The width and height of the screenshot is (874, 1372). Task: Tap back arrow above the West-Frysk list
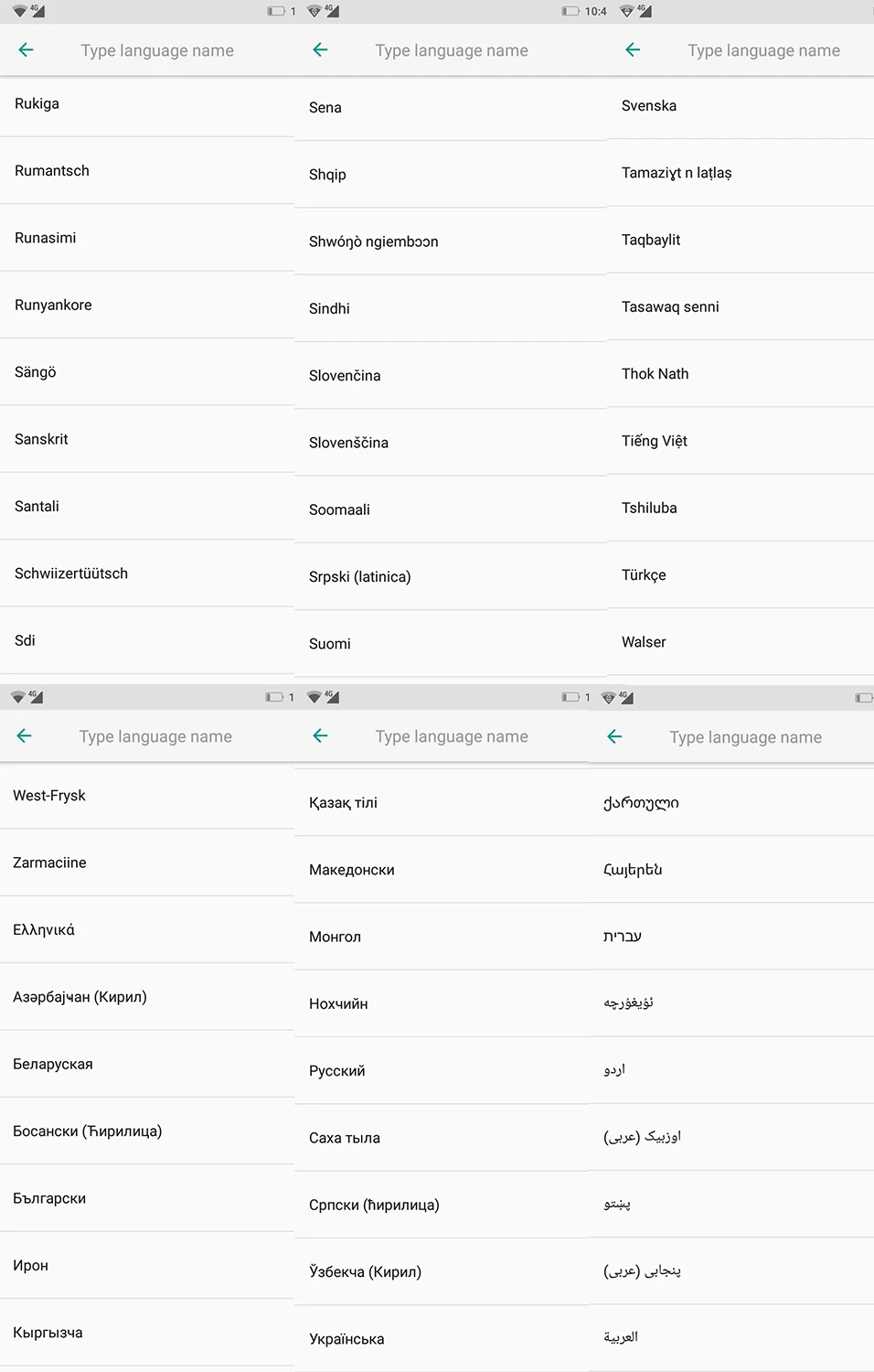[x=24, y=736]
